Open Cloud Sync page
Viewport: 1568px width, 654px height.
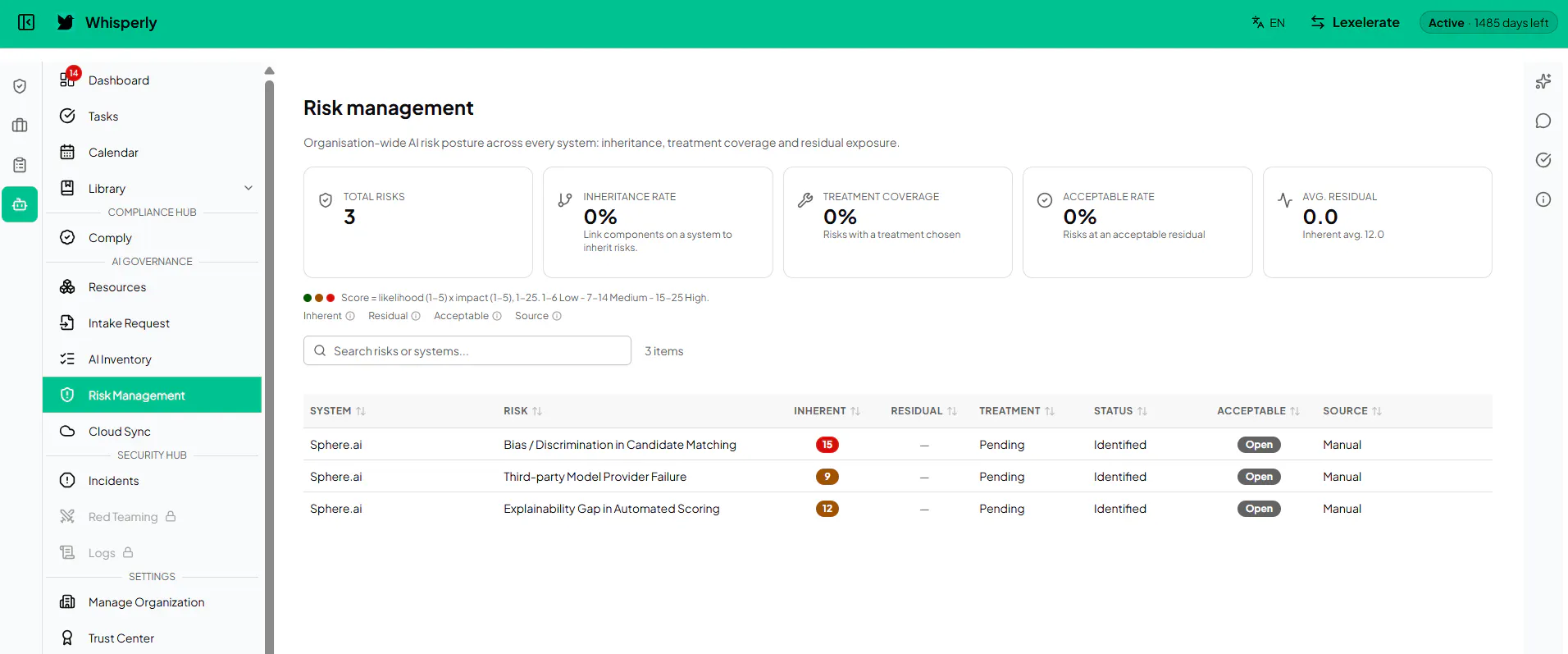pos(152,432)
